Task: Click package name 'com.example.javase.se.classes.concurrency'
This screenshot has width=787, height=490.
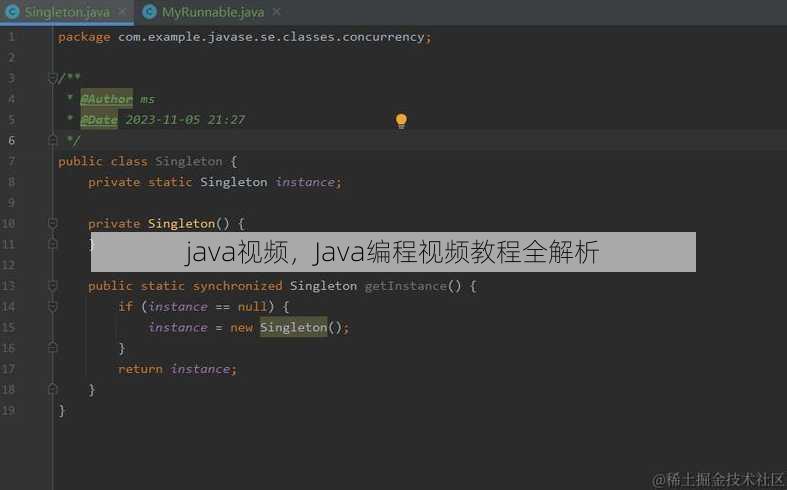Action: point(271,37)
